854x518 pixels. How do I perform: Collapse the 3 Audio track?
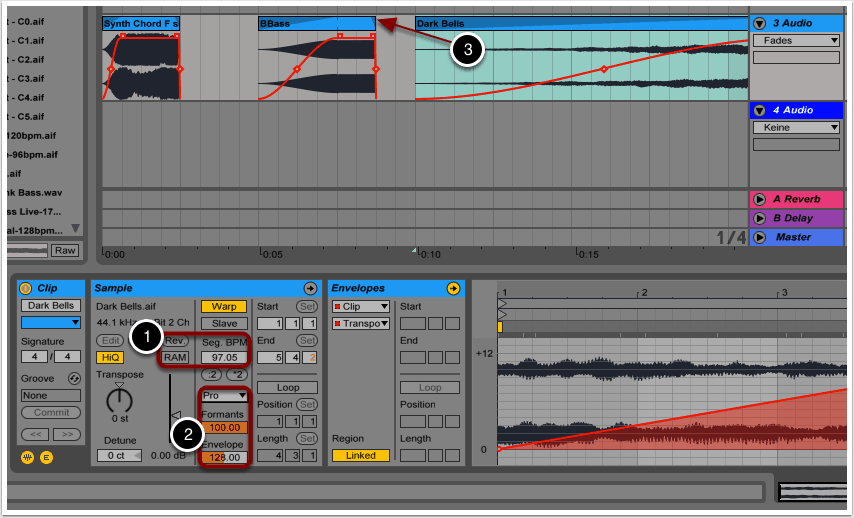(x=760, y=23)
